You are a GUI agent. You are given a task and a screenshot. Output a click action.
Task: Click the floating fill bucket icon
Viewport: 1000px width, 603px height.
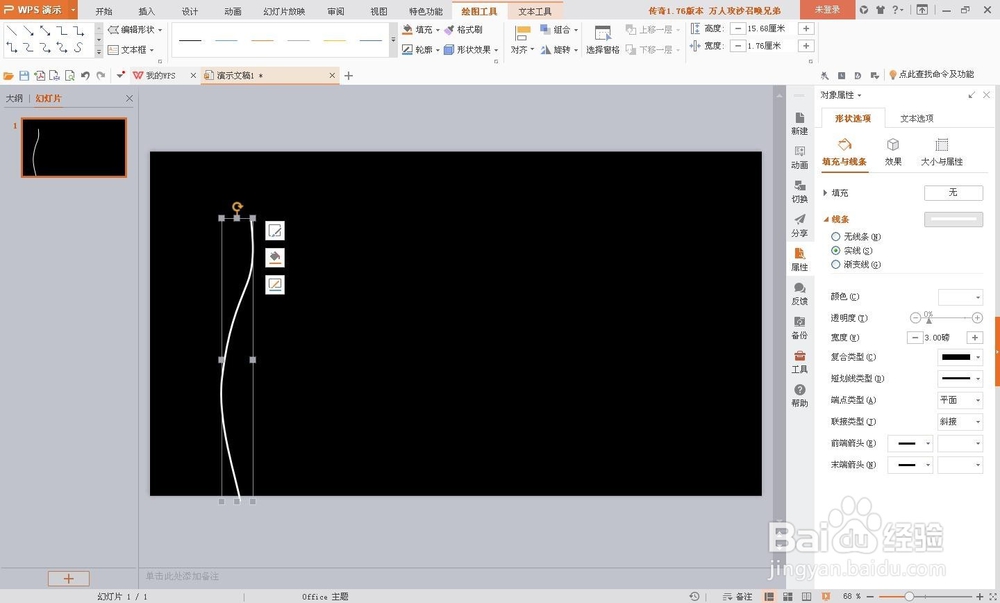click(x=275, y=258)
